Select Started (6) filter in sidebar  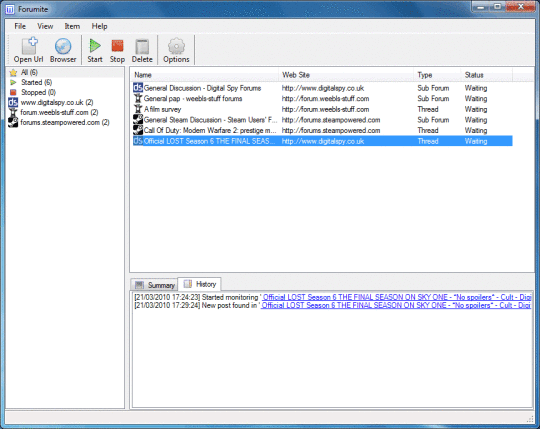click(37, 82)
